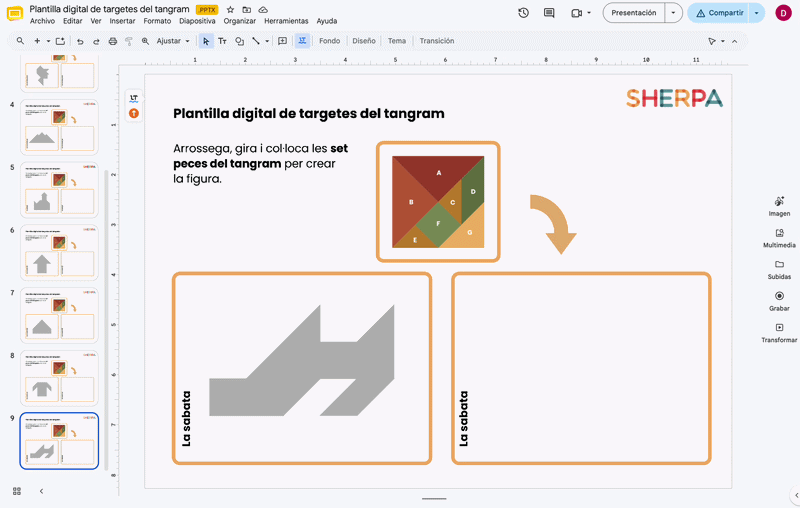
Task: Insert a shape from toolbar
Action: coord(239,41)
